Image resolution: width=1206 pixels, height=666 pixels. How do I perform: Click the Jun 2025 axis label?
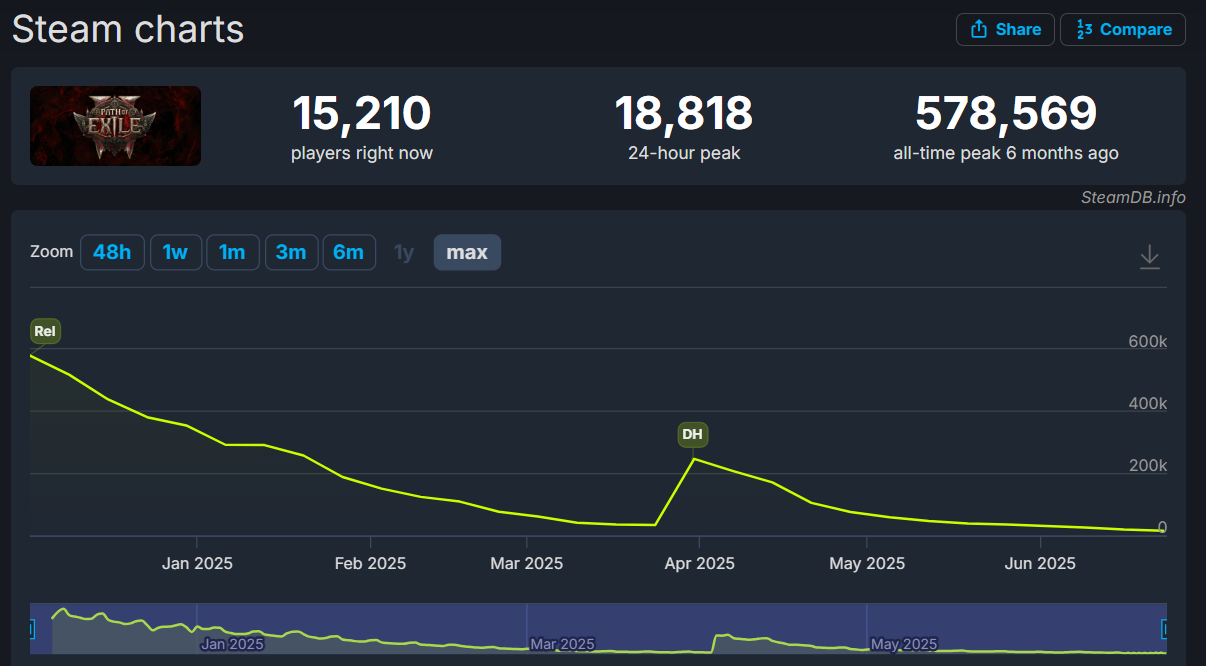tap(1040, 563)
